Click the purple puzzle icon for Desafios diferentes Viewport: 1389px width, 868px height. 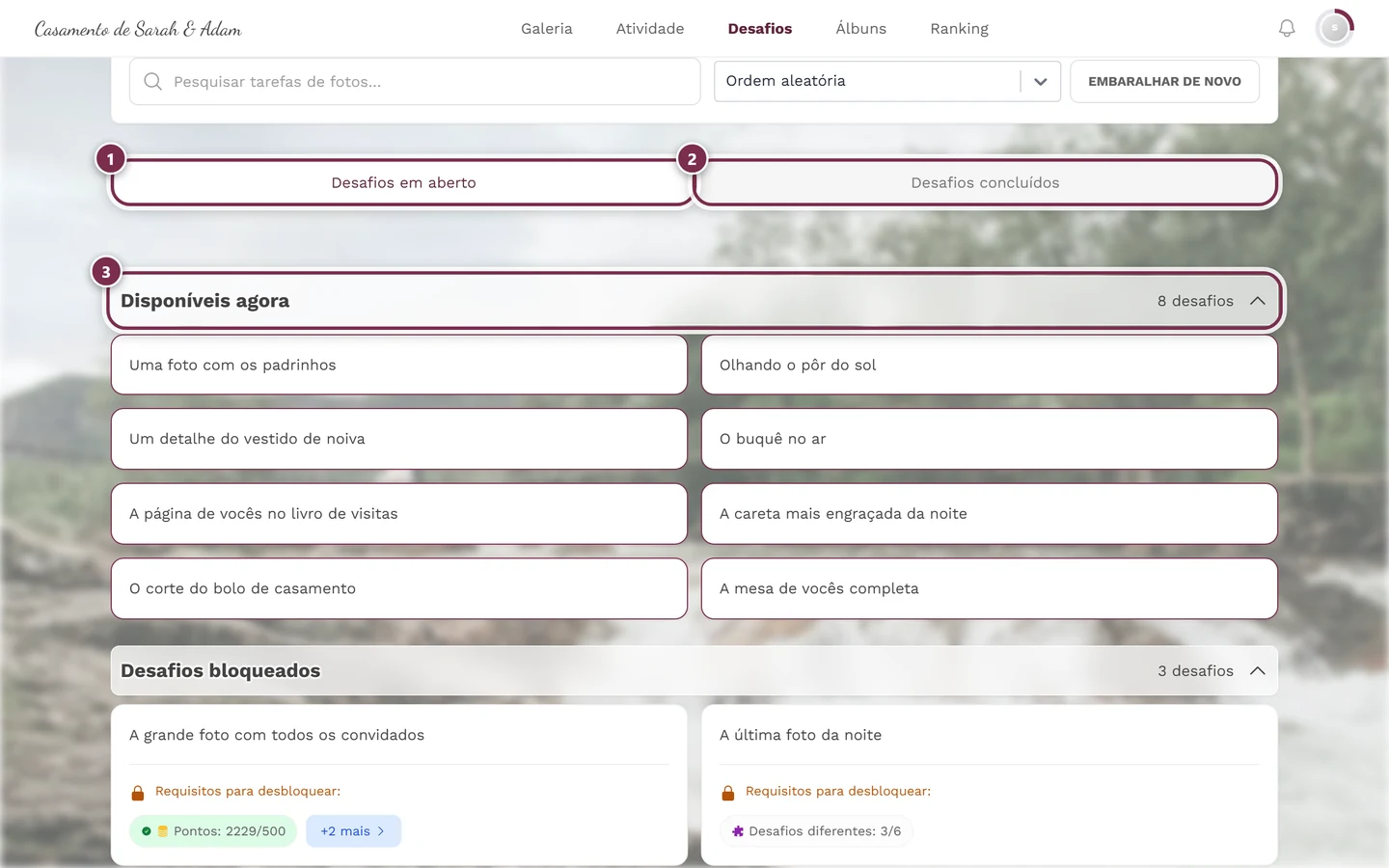(738, 831)
